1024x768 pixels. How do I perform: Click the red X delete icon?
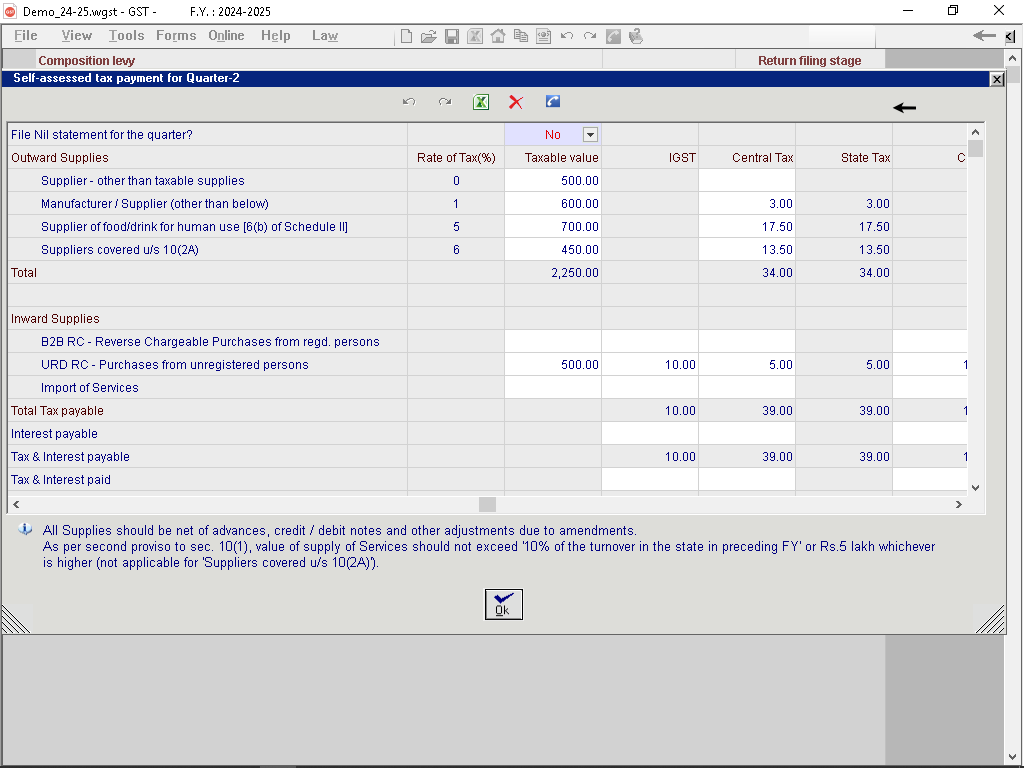click(516, 102)
